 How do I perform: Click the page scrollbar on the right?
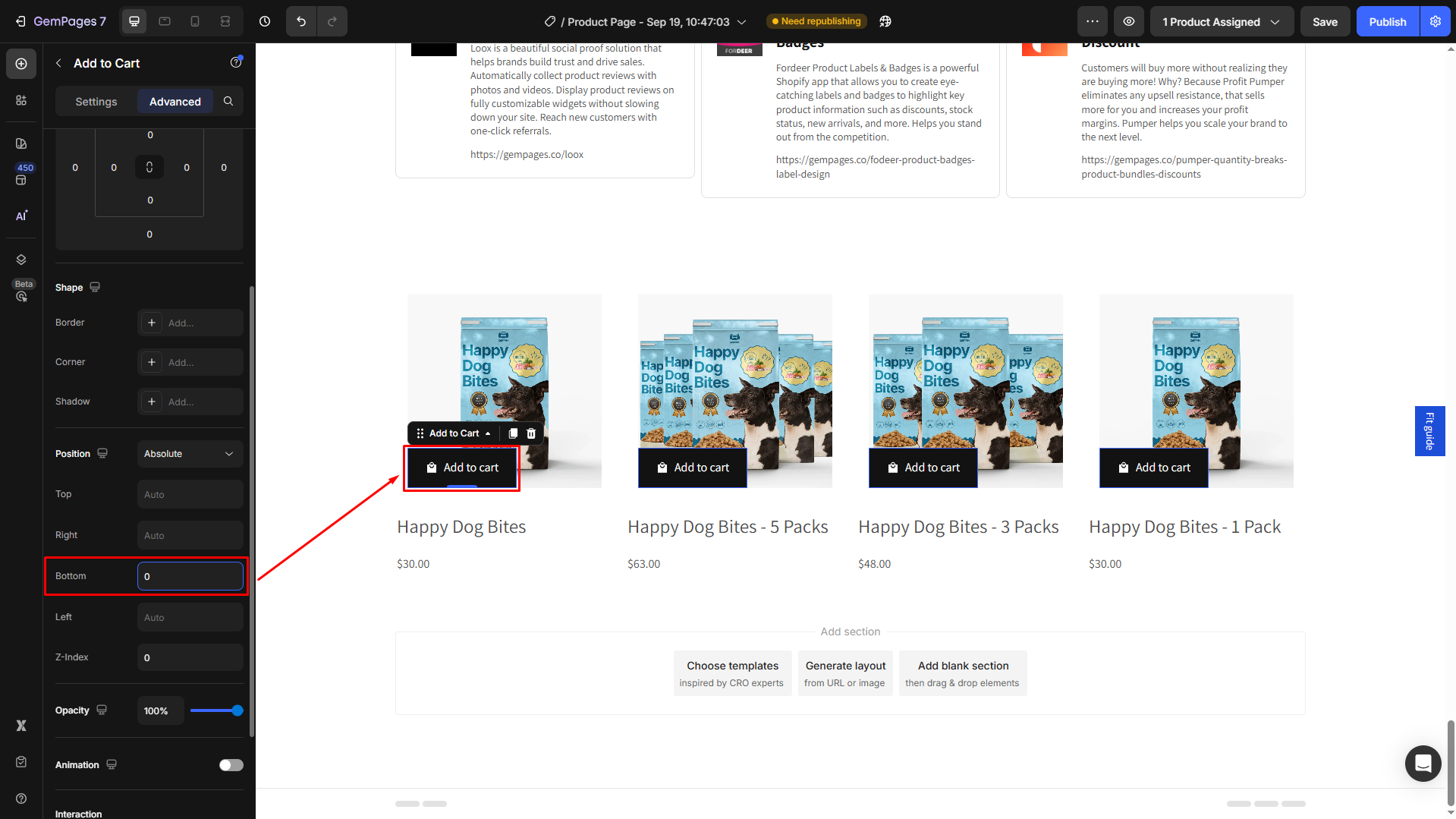coord(1451,763)
